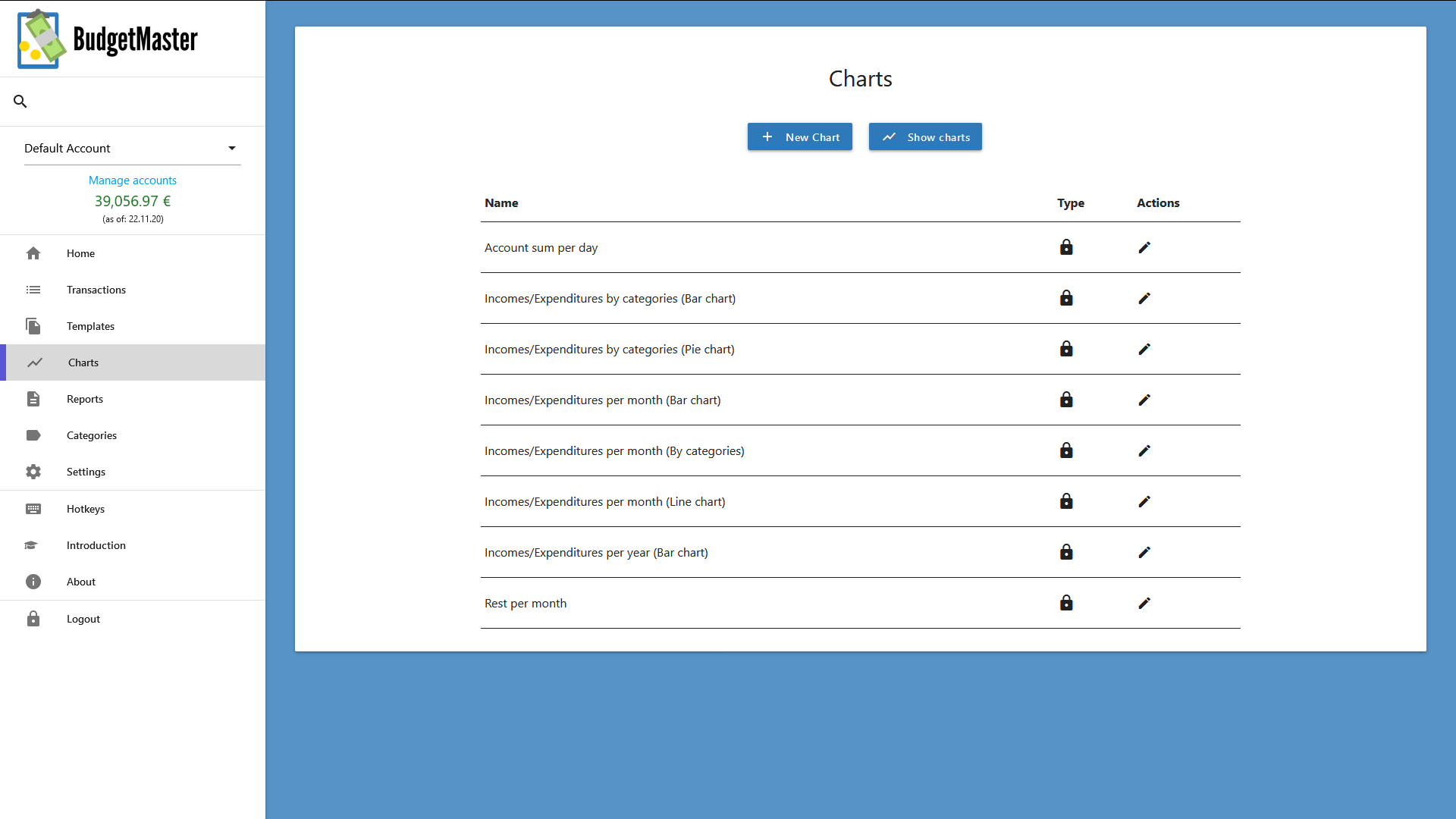Click the Actions column header
The width and height of the screenshot is (1456, 819).
(x=1158, y=203)
